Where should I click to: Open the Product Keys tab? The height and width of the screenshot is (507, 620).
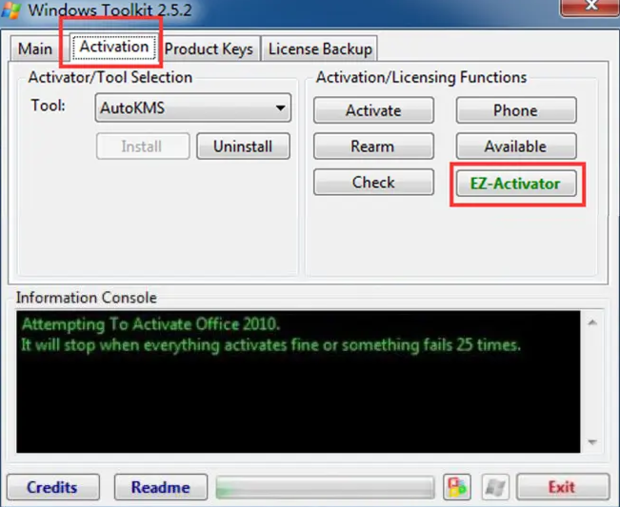[209, 49]
